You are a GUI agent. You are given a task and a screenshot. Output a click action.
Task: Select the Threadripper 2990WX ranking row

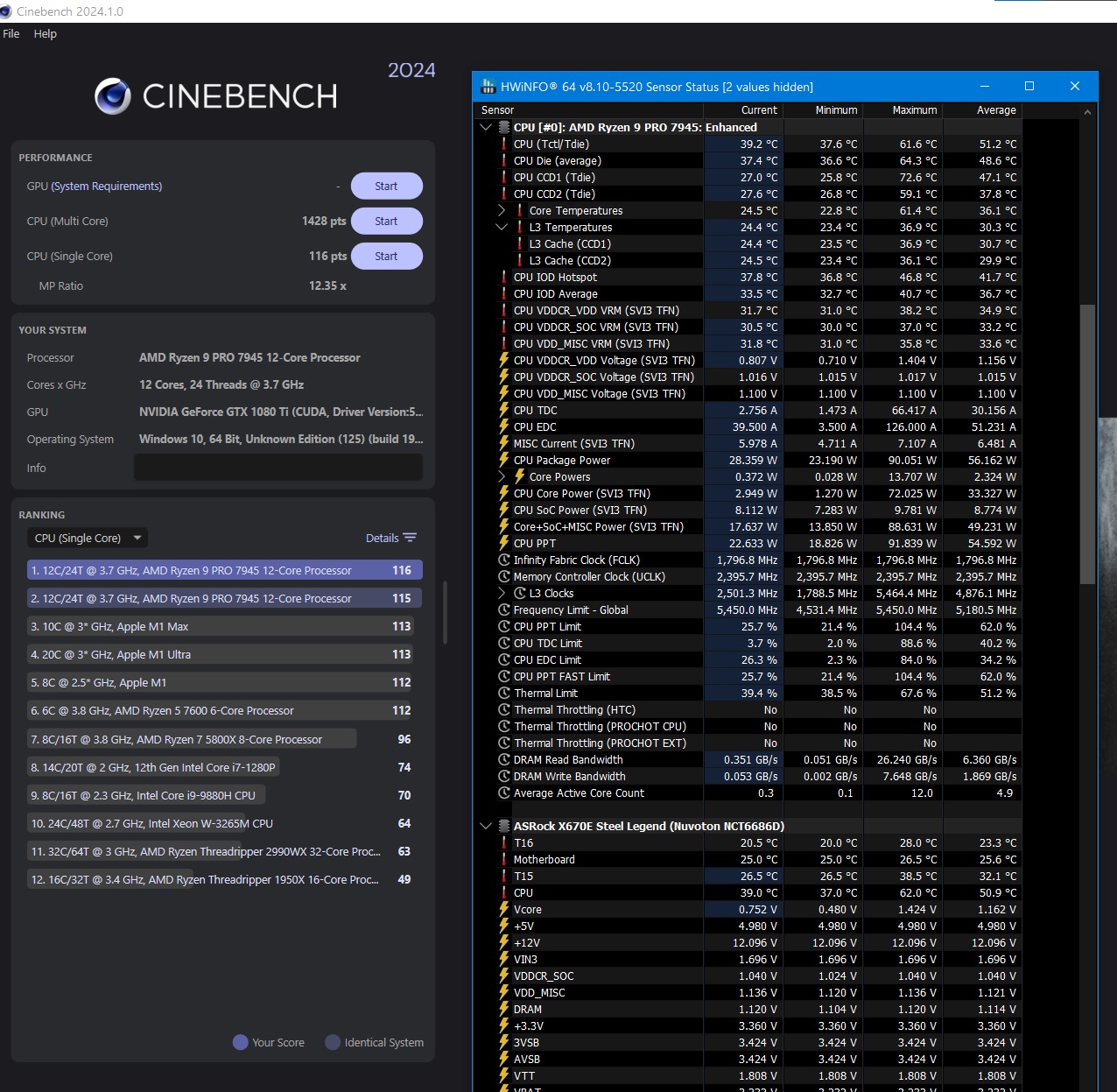click(221, 851)
